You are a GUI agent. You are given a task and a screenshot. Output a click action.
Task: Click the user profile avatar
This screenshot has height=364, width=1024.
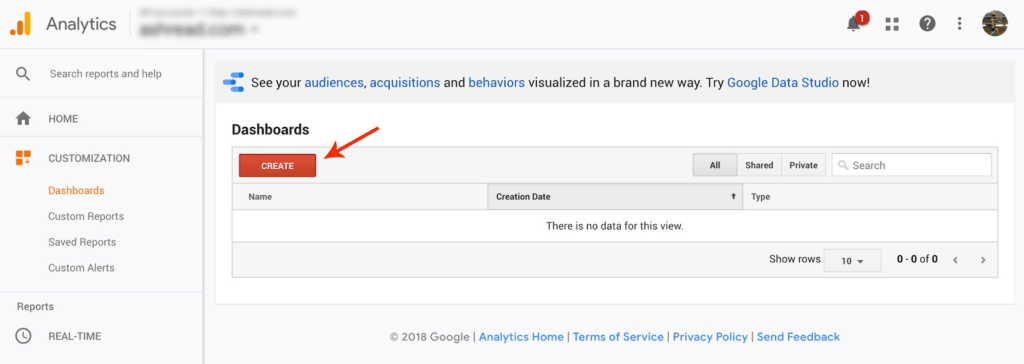coord(995,24)
